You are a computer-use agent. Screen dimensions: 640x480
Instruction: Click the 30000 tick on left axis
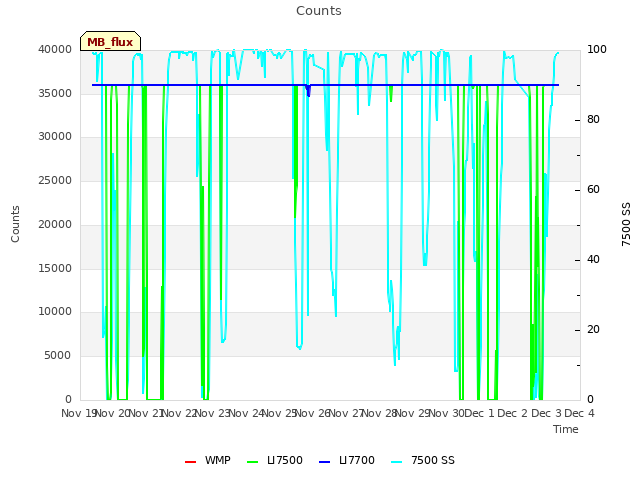(55, 136)
